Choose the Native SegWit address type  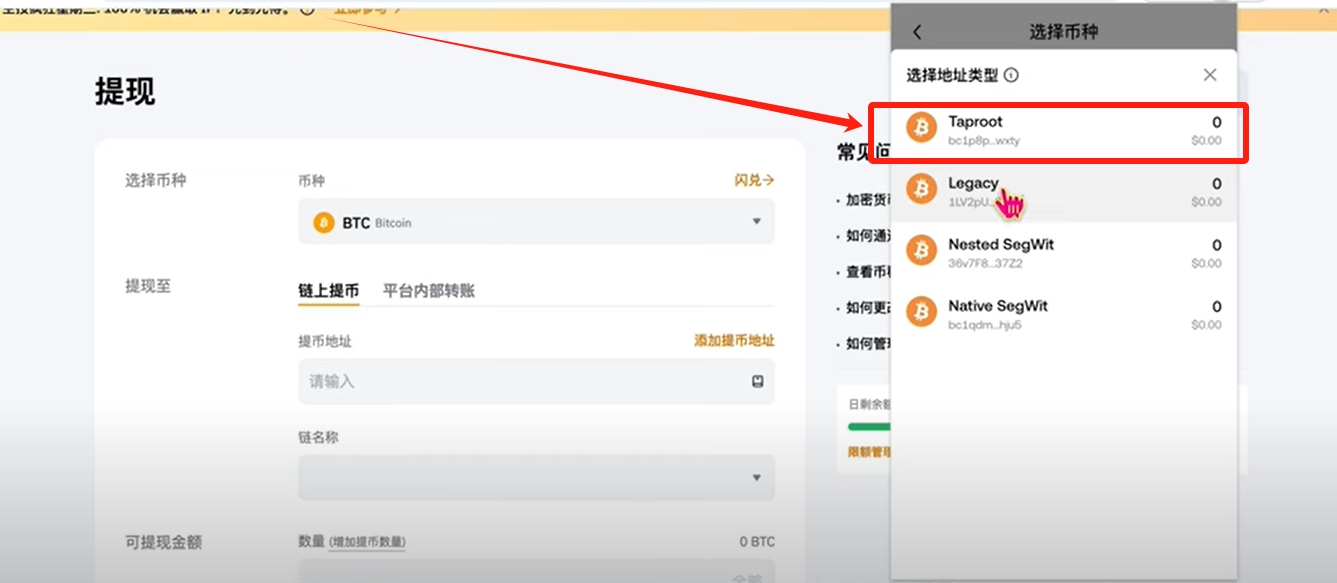click(x=1063, y=314)
